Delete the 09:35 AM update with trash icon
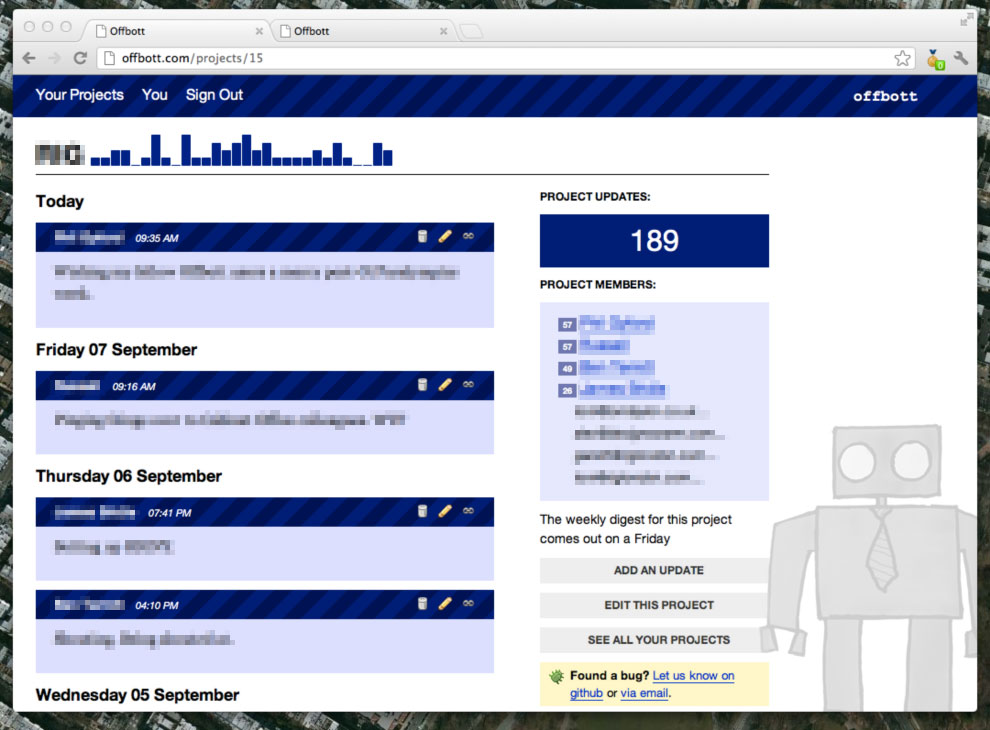Image resolution: width=990 pixels, height=730 pixels. pyautogui.click(x=422, y=237)
